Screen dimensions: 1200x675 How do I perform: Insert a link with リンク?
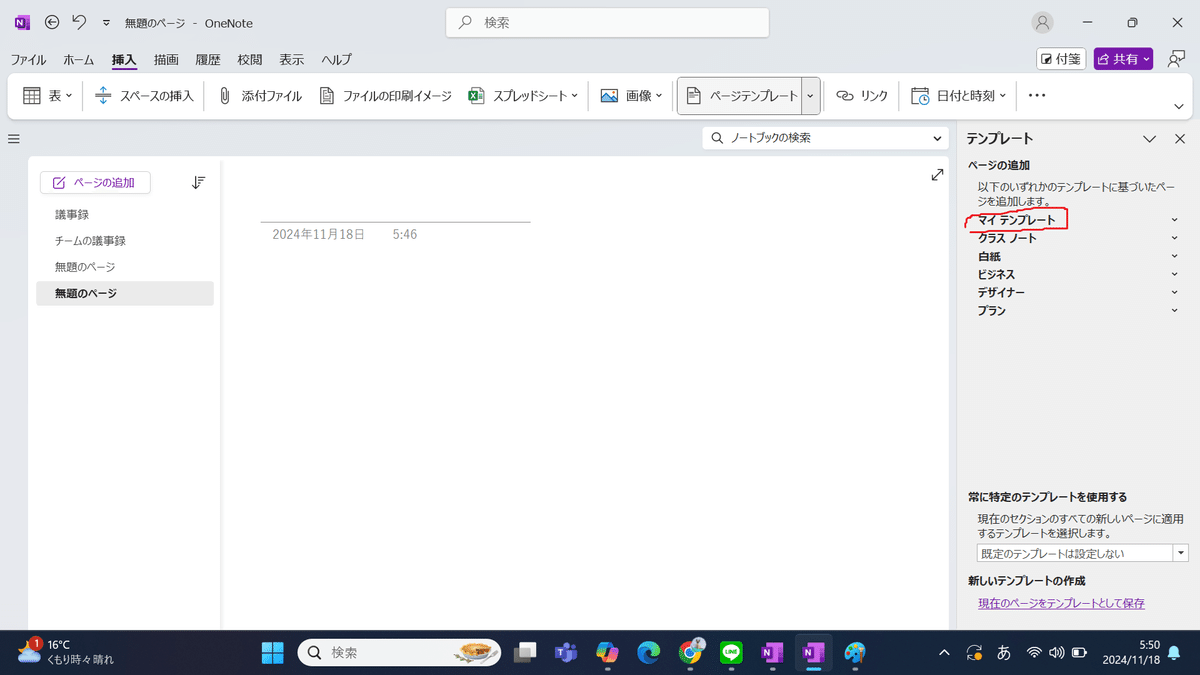861,96
